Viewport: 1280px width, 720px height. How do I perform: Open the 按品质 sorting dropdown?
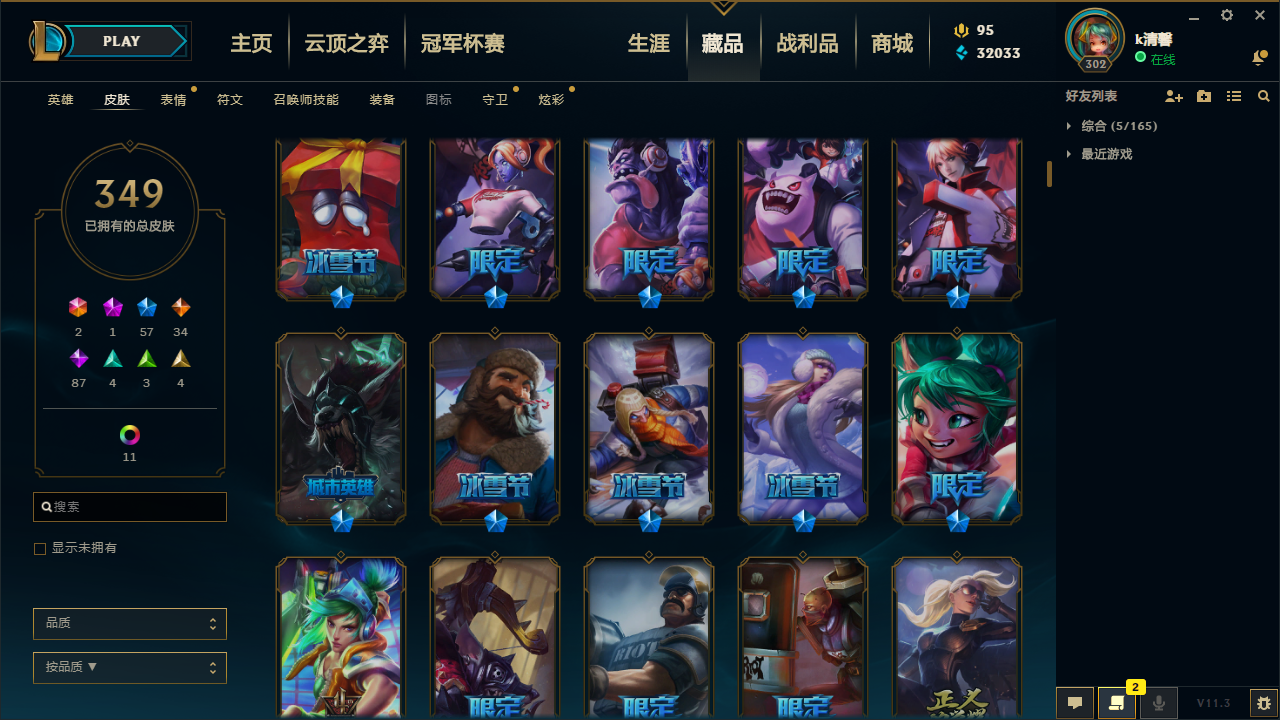130,668
